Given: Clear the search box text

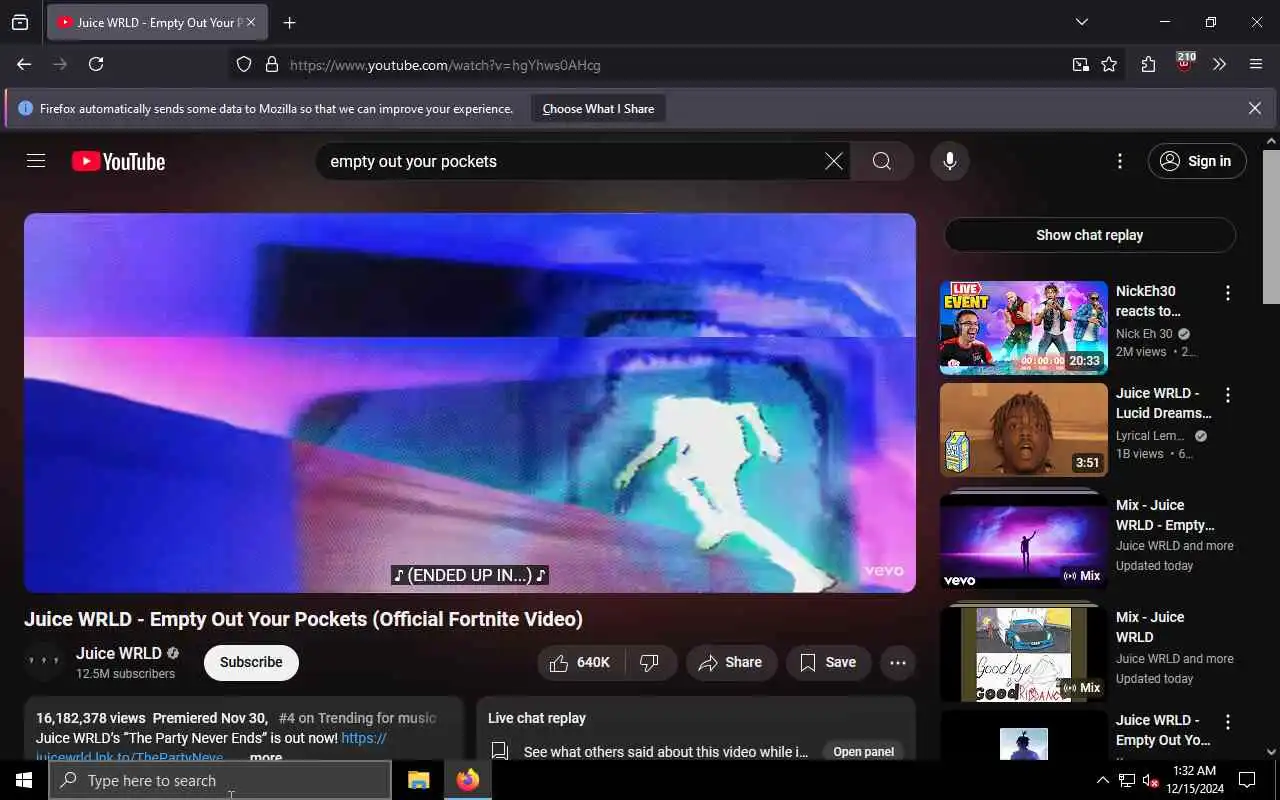Looking at the screenshot, I should 833,161.
